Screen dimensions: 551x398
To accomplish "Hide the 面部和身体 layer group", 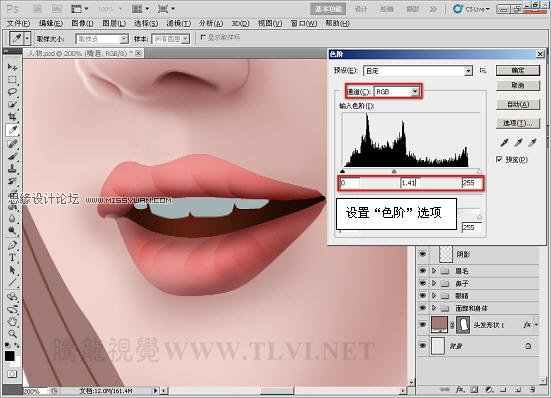I will click(x=423, y=308).
